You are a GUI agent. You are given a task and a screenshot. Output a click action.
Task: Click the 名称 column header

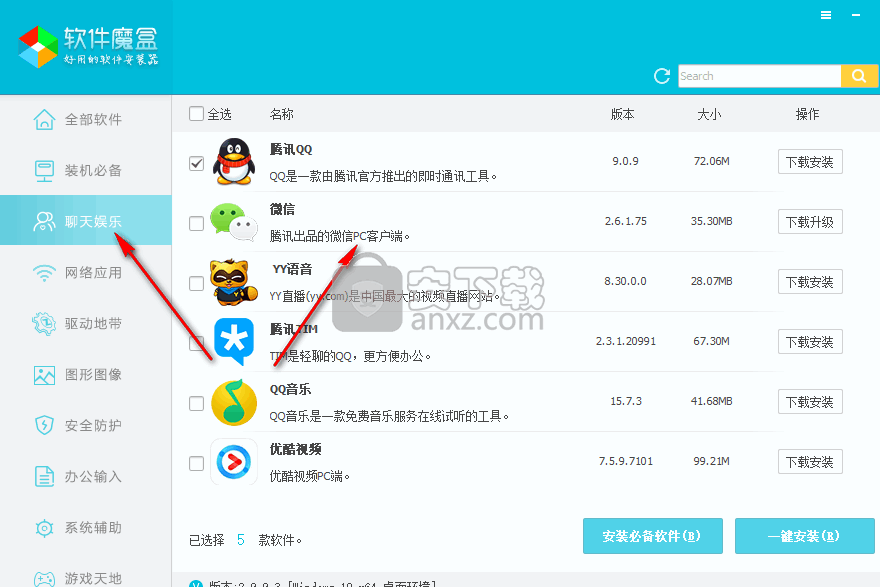(x=281, y=114)
